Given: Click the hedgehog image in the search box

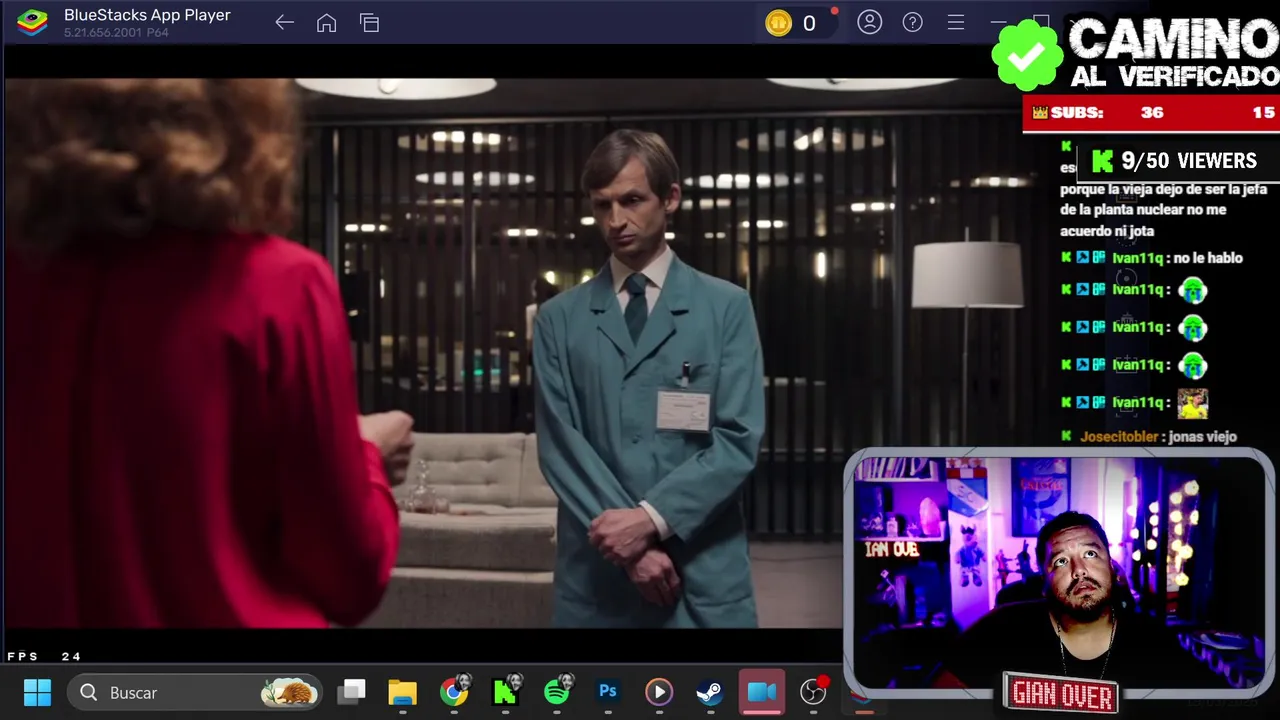Looking at the screenshot, I should pyautogui.click(x=290, y=692).
